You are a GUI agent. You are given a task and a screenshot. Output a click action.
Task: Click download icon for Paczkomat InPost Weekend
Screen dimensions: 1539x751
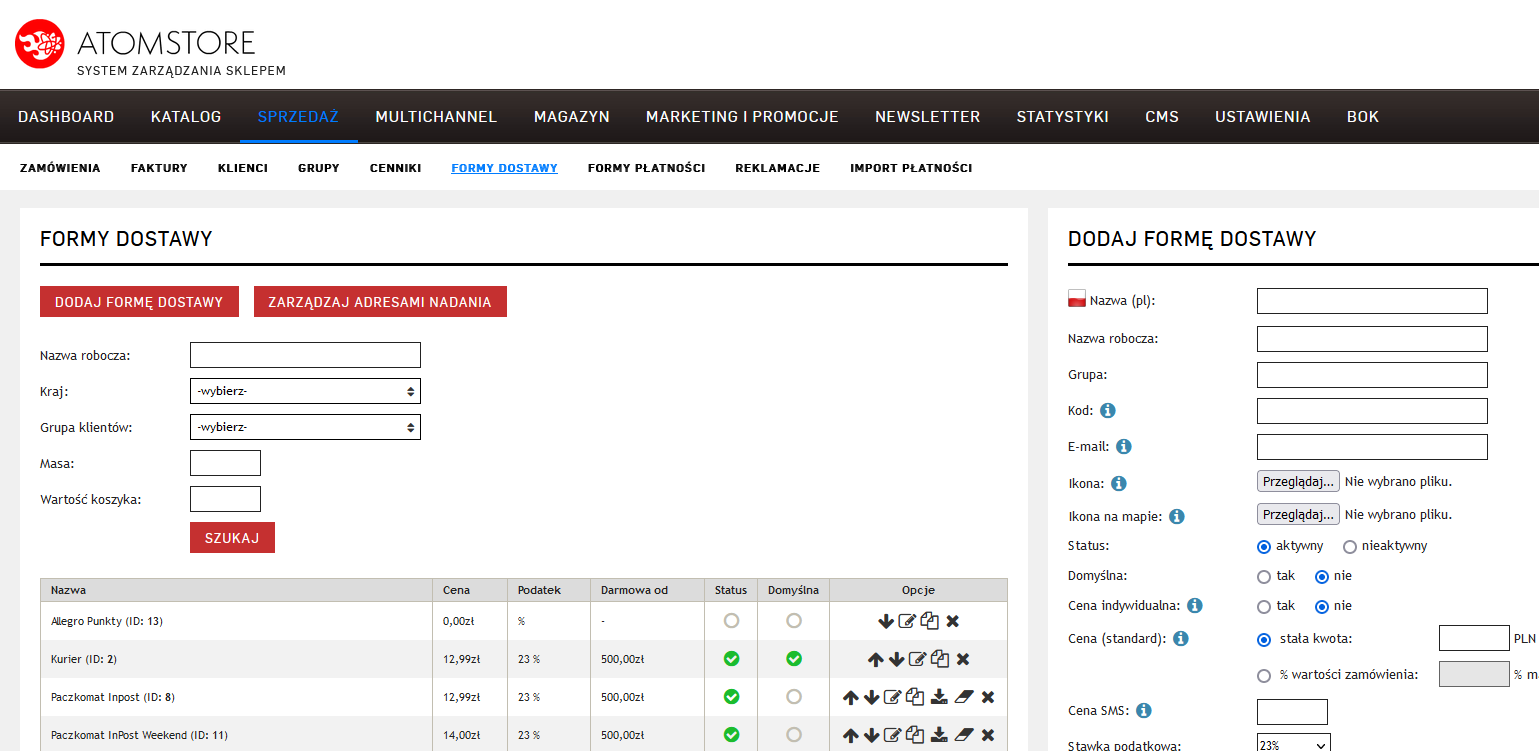(939, 735)
